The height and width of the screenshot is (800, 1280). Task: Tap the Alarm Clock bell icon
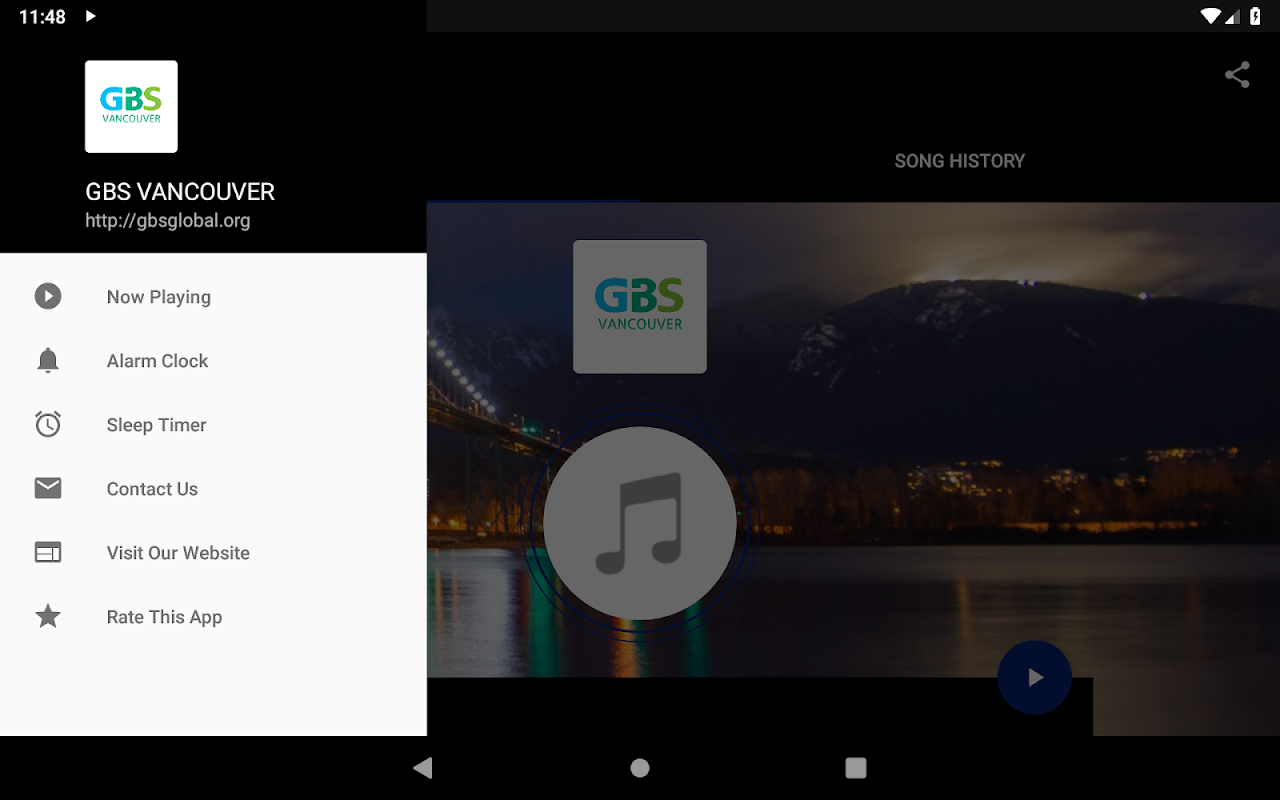[48, 360]
